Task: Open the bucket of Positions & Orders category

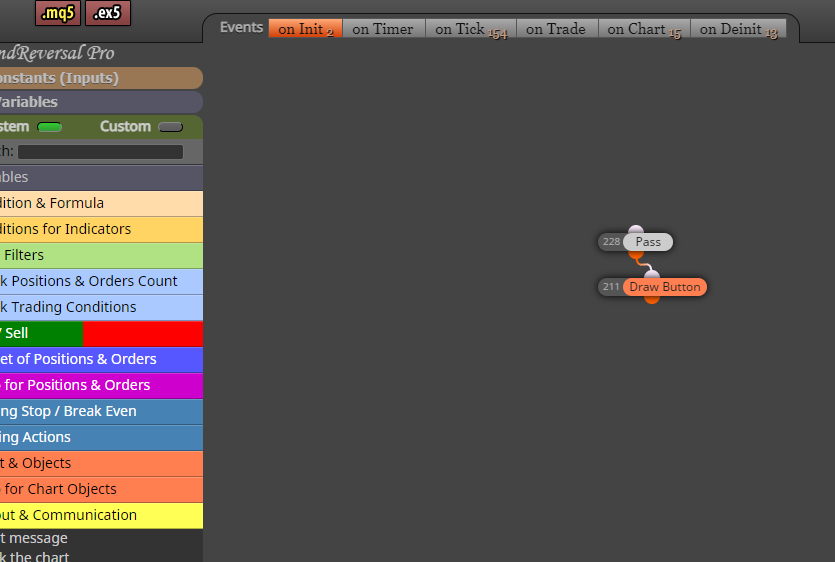Action: (x=101, y=360)
